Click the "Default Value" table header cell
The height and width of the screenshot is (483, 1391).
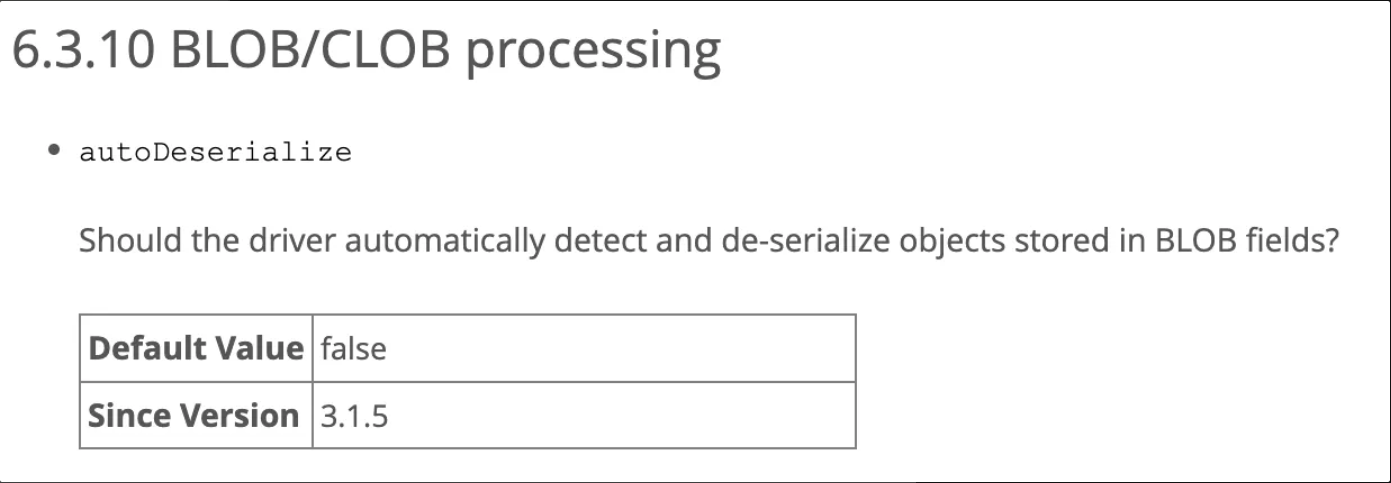pos(196,348)
